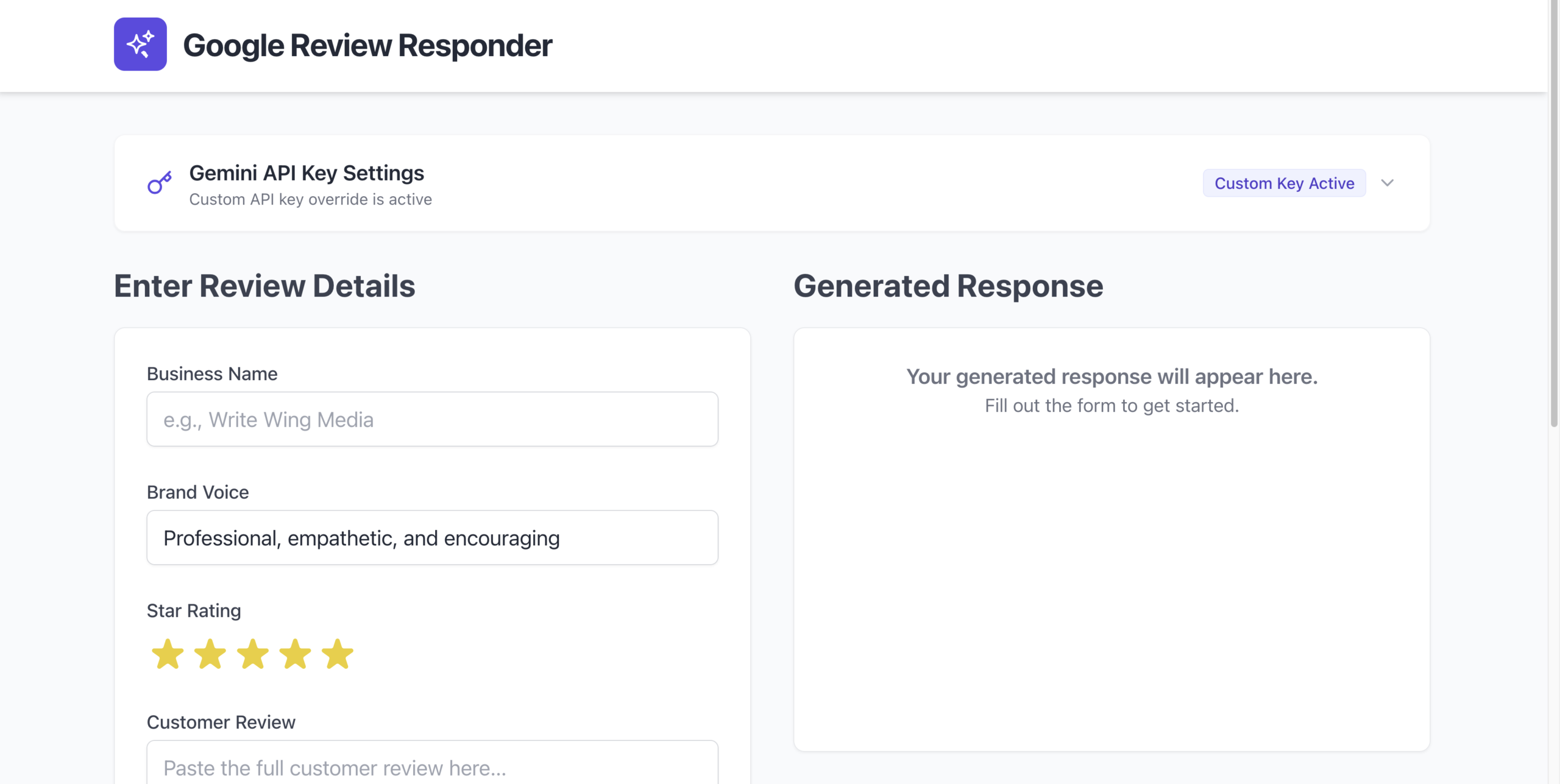
Task: Click the Custom Key Active badge
Action: coord(1284,183)
